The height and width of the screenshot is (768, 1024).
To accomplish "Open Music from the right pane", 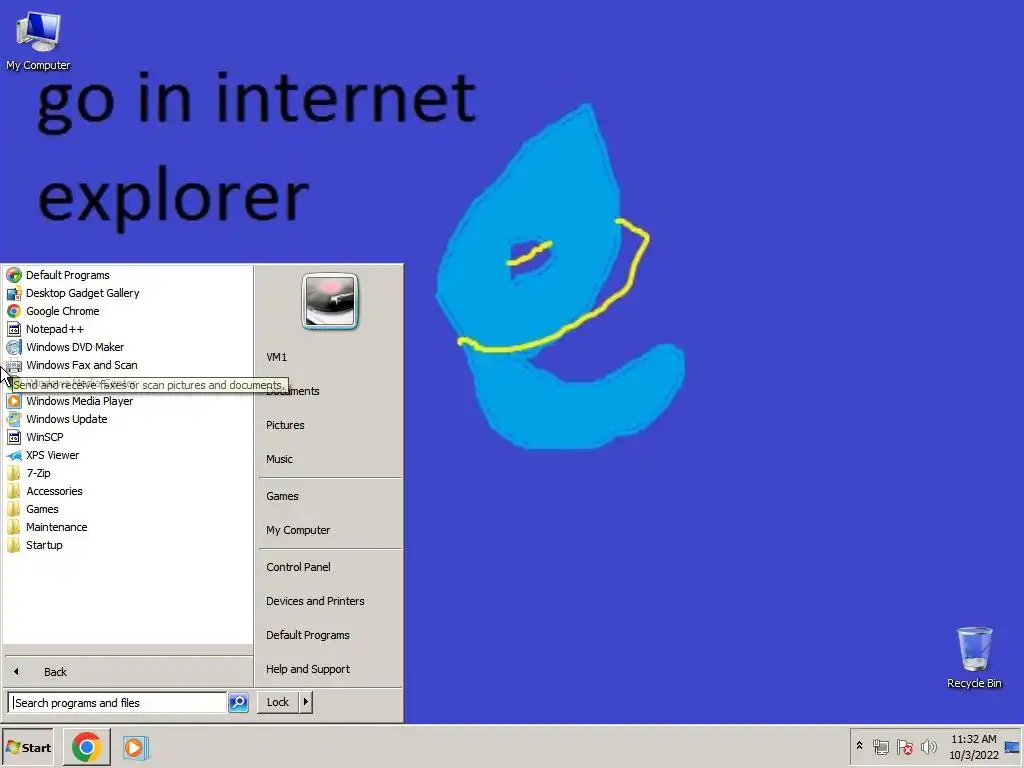I will click(x=330, y=459).
